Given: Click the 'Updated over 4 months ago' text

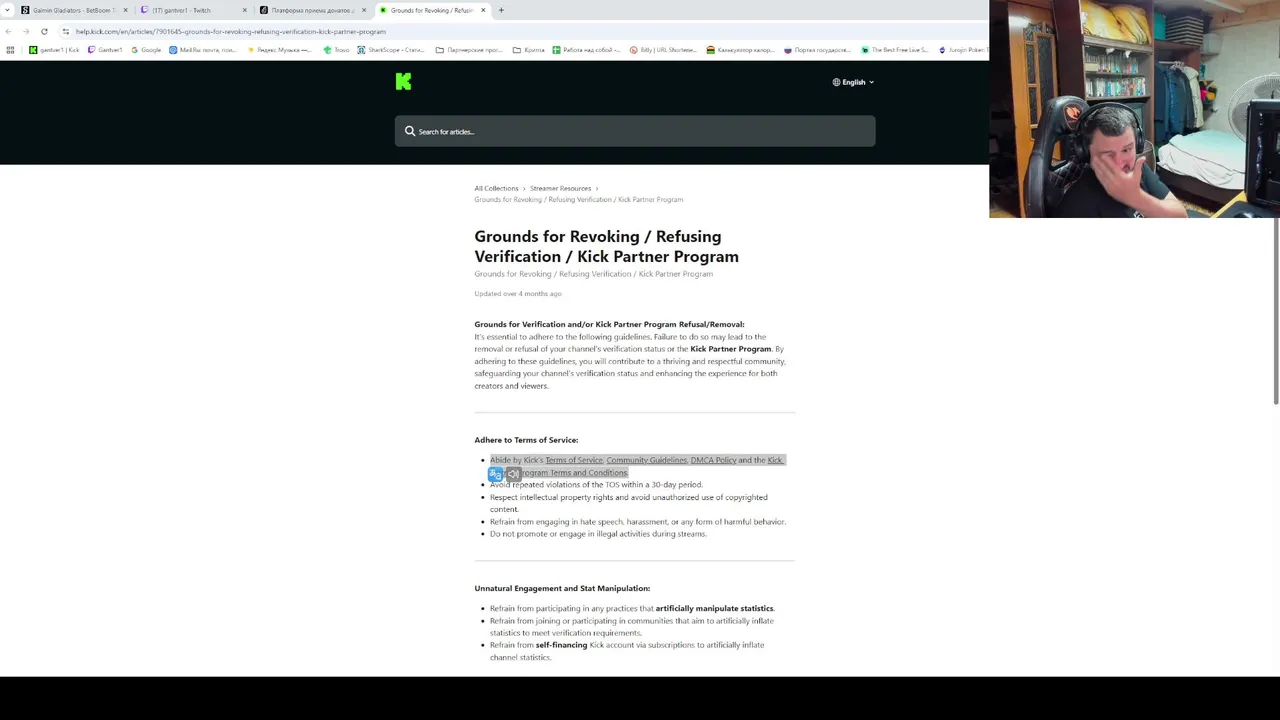Looking at the screenshot, I should (x=517, y=293).
